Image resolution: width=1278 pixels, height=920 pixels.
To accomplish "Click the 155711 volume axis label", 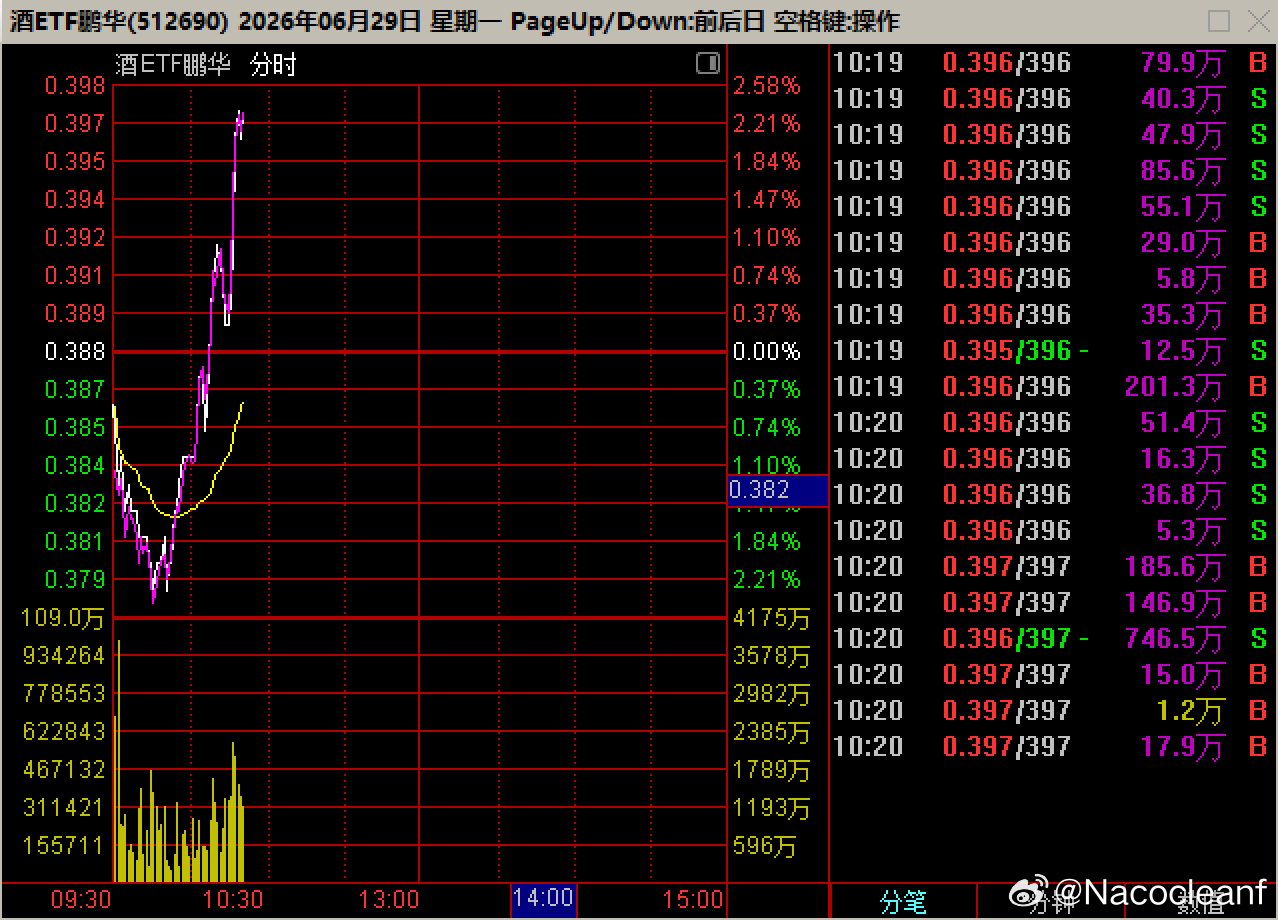I will point(63,845).
